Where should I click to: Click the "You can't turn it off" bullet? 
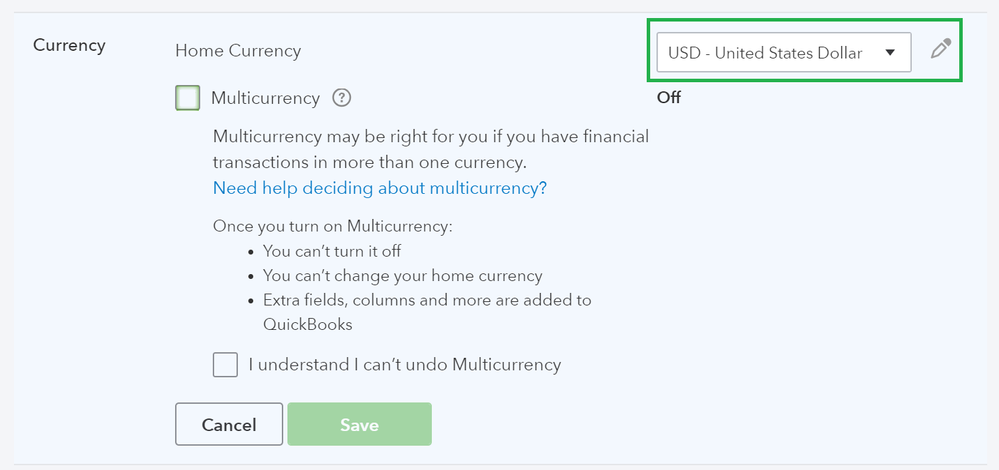pyautogui.click(x=332, y=251)
